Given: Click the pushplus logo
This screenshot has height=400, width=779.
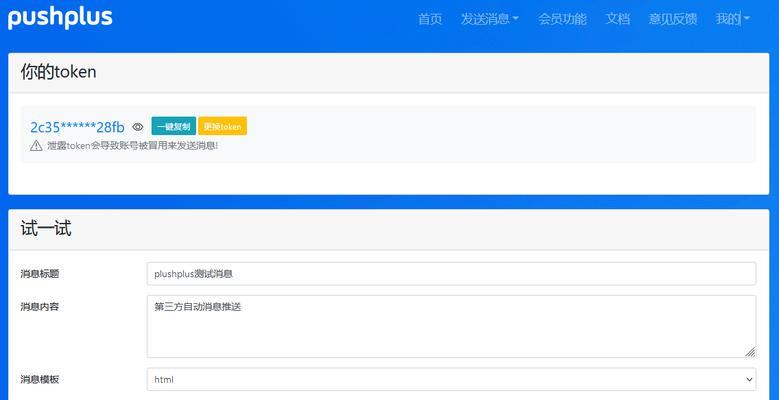Looking at the screenshot, I should coord(60,18).
